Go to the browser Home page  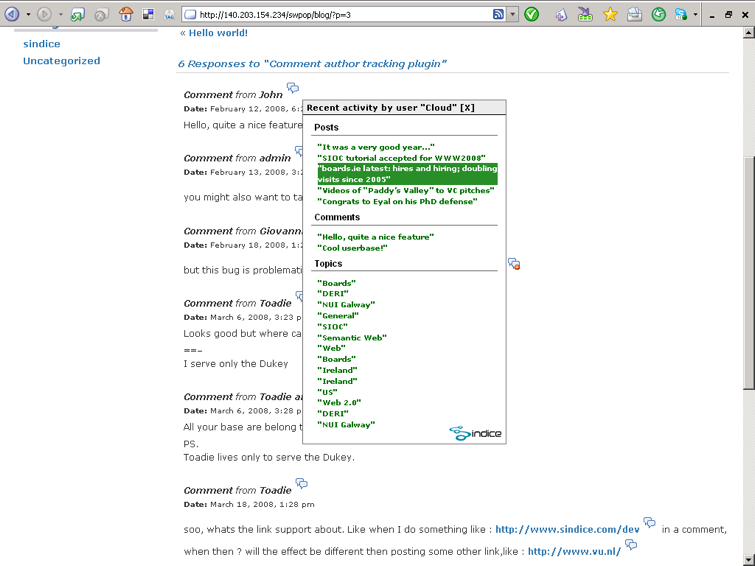point(126,15)
